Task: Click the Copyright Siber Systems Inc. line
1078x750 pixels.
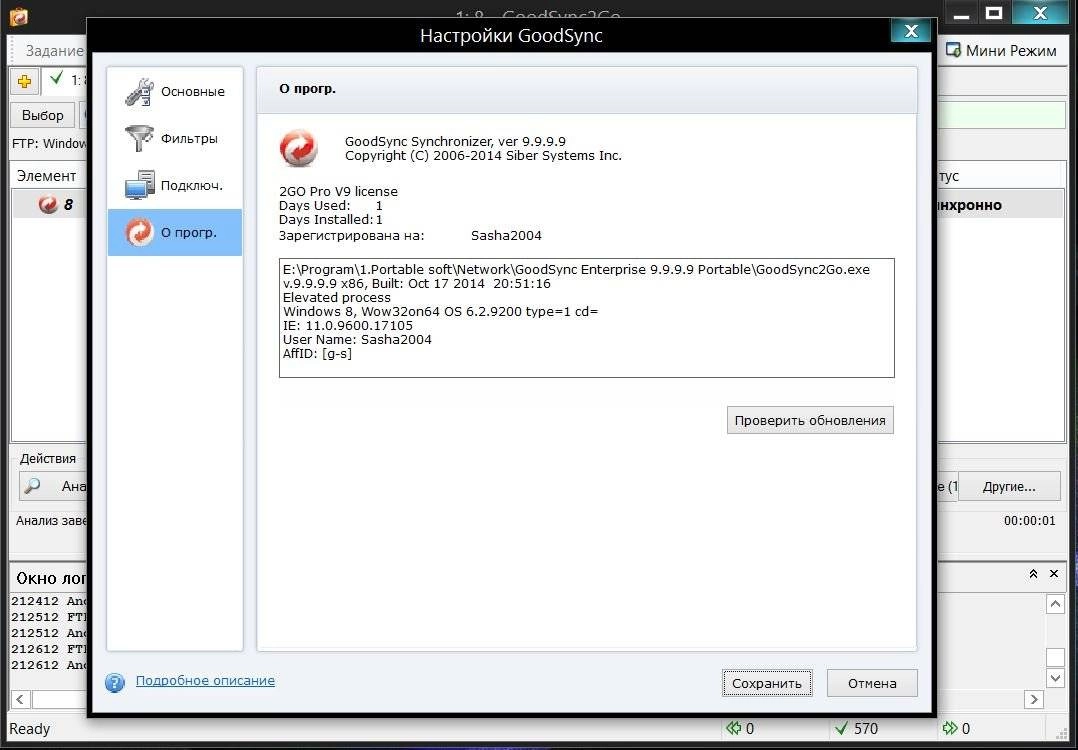Action: [x=483, y=156]
